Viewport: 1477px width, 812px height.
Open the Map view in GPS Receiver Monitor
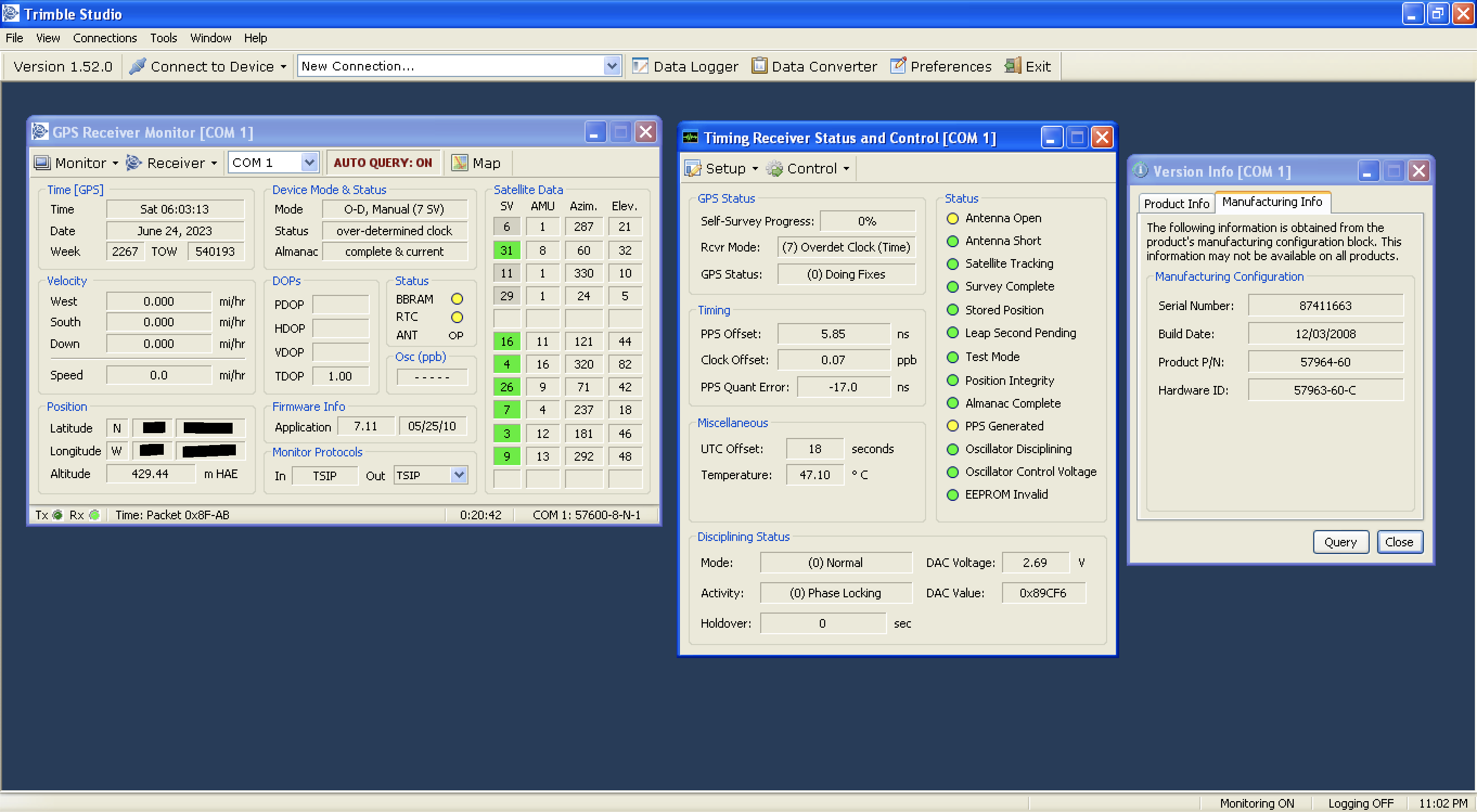pyautogui.click(x=476, y=163)
